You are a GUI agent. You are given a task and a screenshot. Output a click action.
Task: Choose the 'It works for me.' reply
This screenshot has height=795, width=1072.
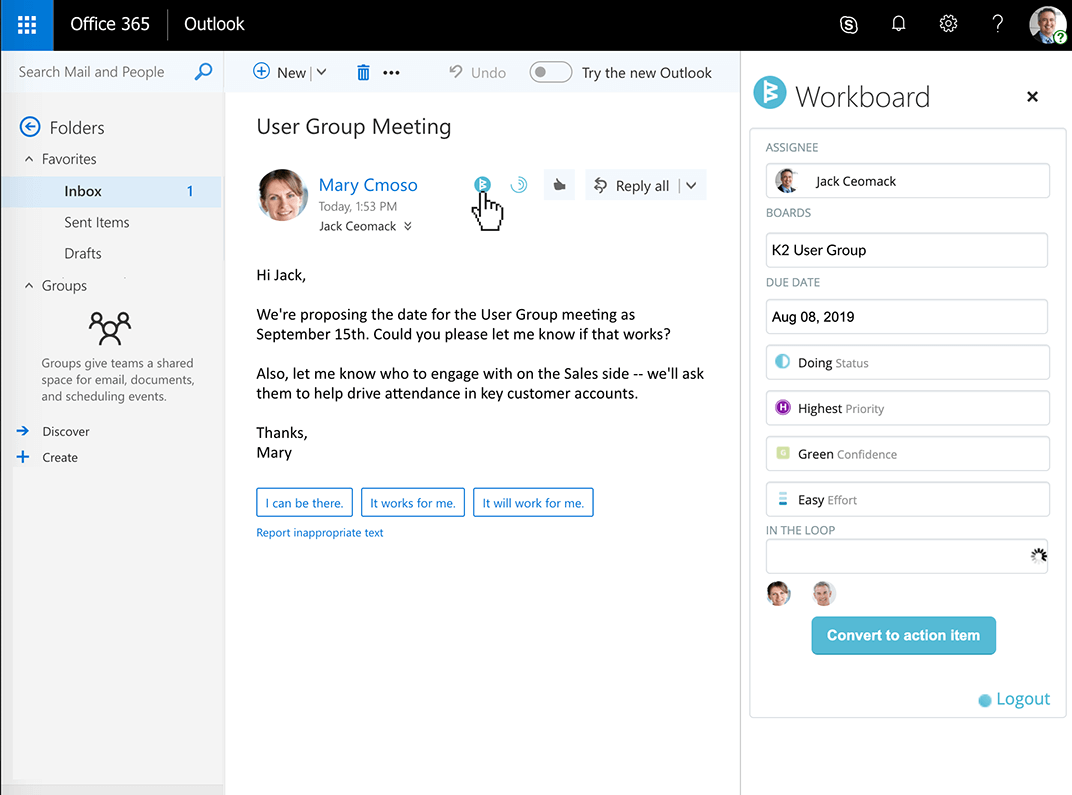pos(413,502)
